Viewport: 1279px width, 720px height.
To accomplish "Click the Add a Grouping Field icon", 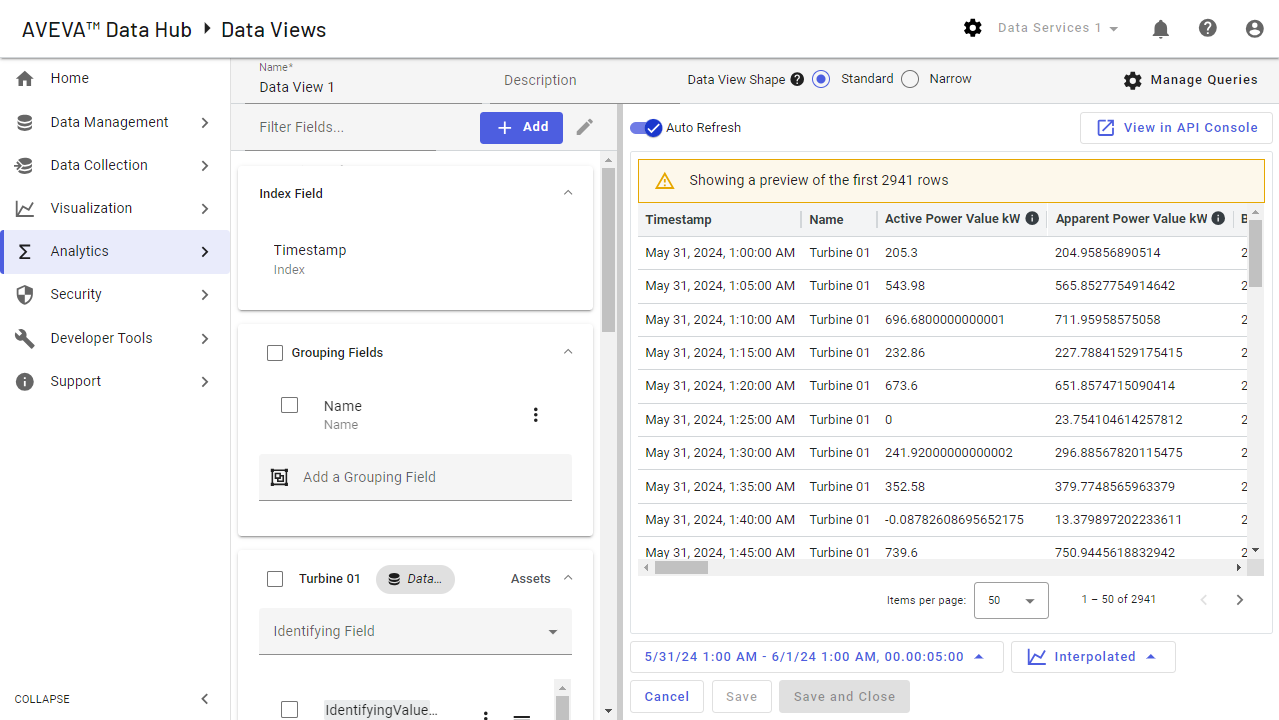I will tap(280, 477).
